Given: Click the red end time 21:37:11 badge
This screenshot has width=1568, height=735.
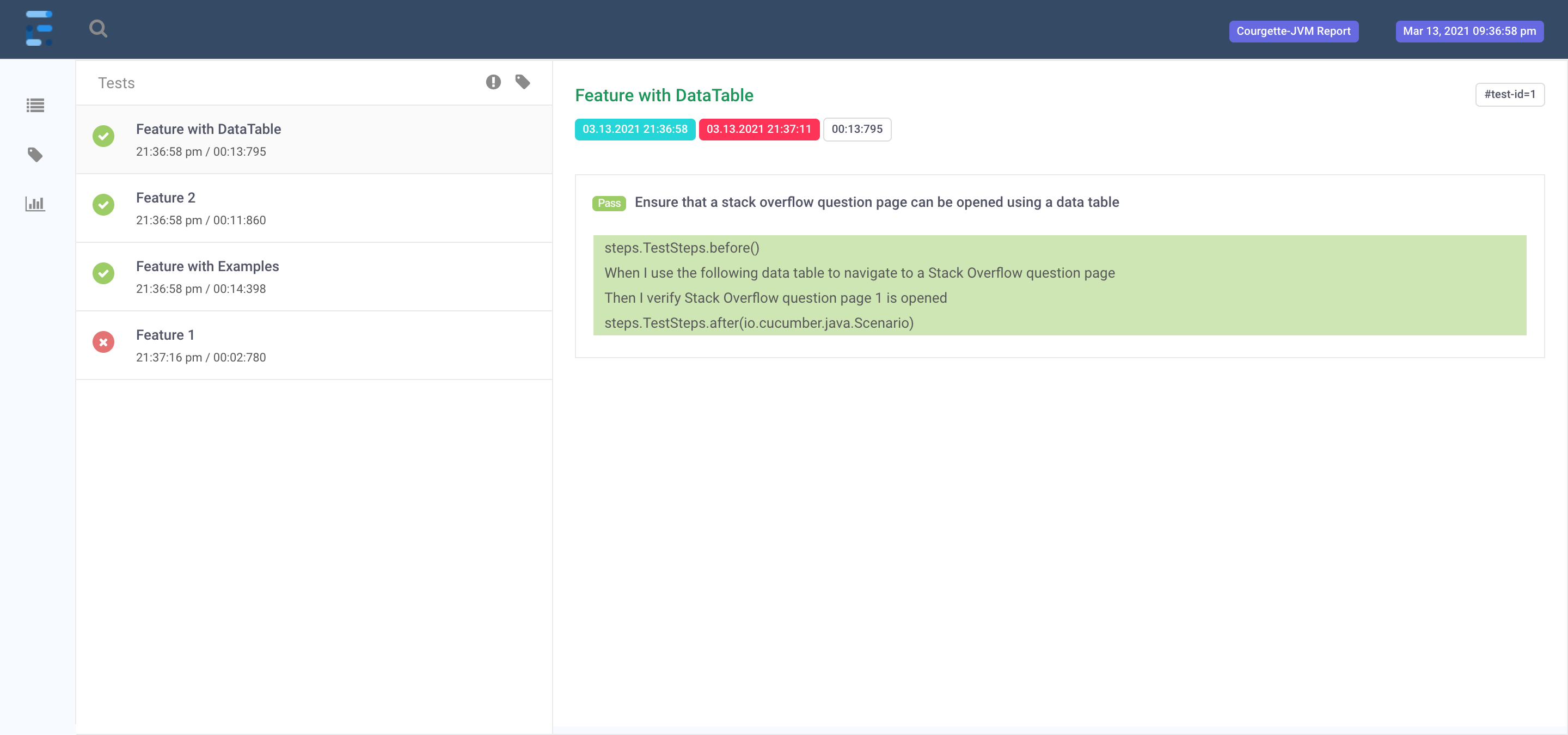Looking at the screenshot, I should pos(758,129).
